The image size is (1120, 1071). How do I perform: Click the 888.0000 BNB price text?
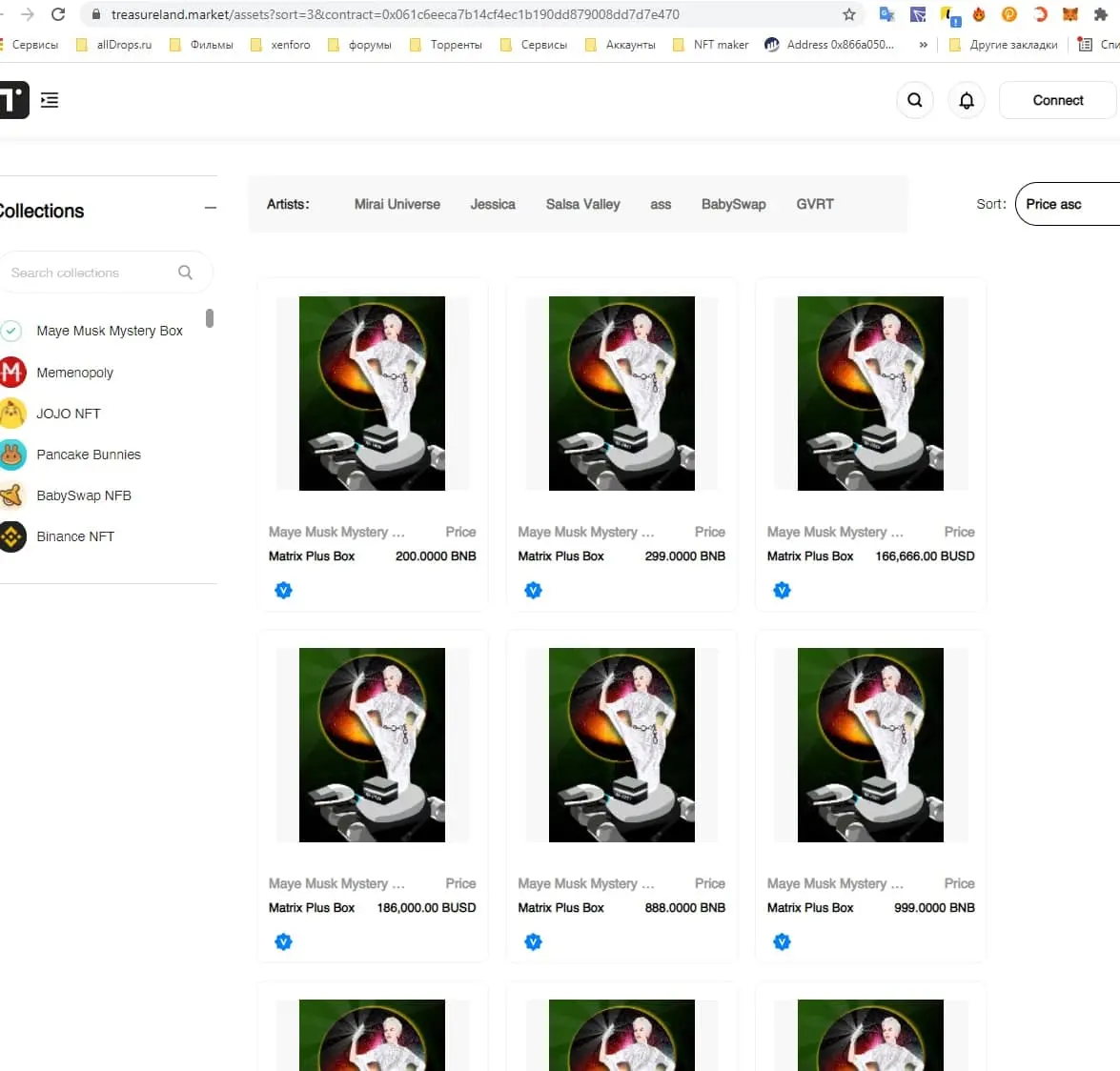click(685, 907)
